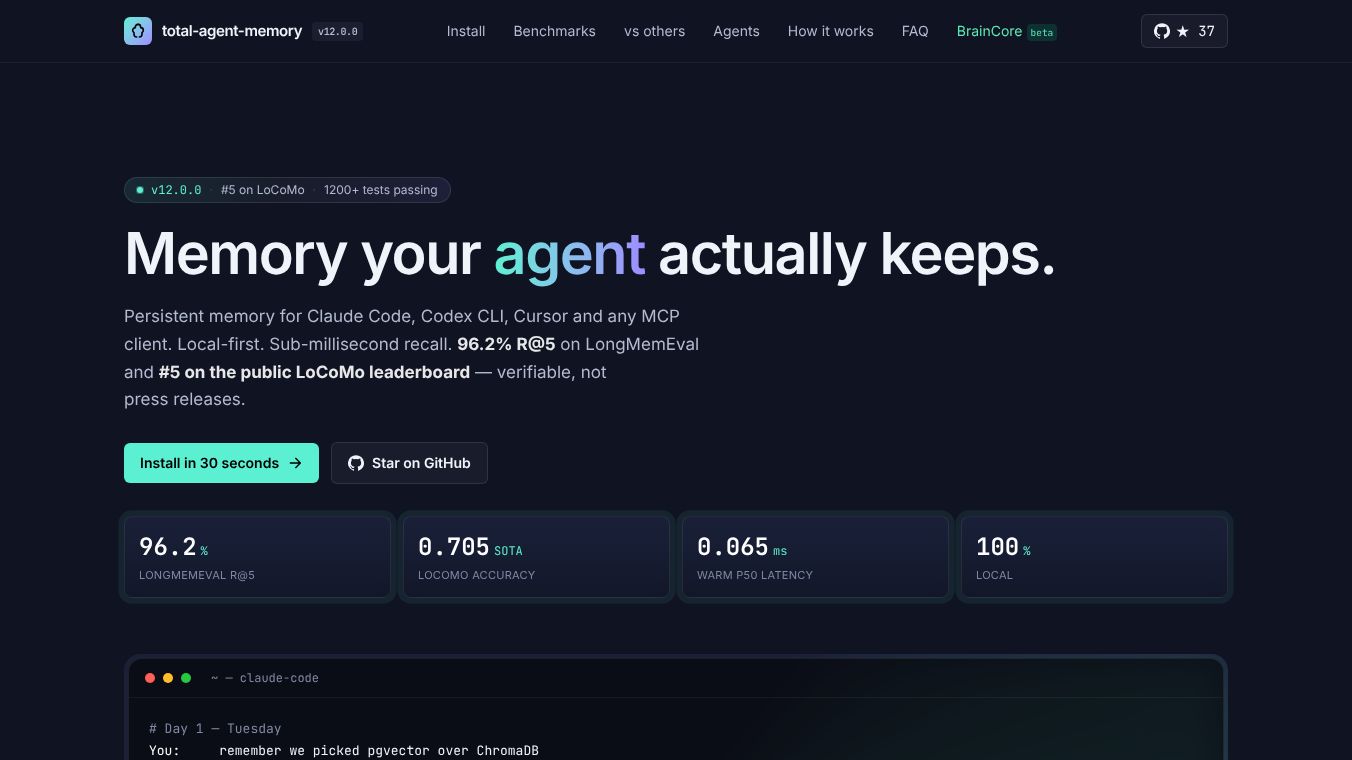Viewport: 1352px width, 760px height.
Task: Open the Install nav link
Action: 466,31
